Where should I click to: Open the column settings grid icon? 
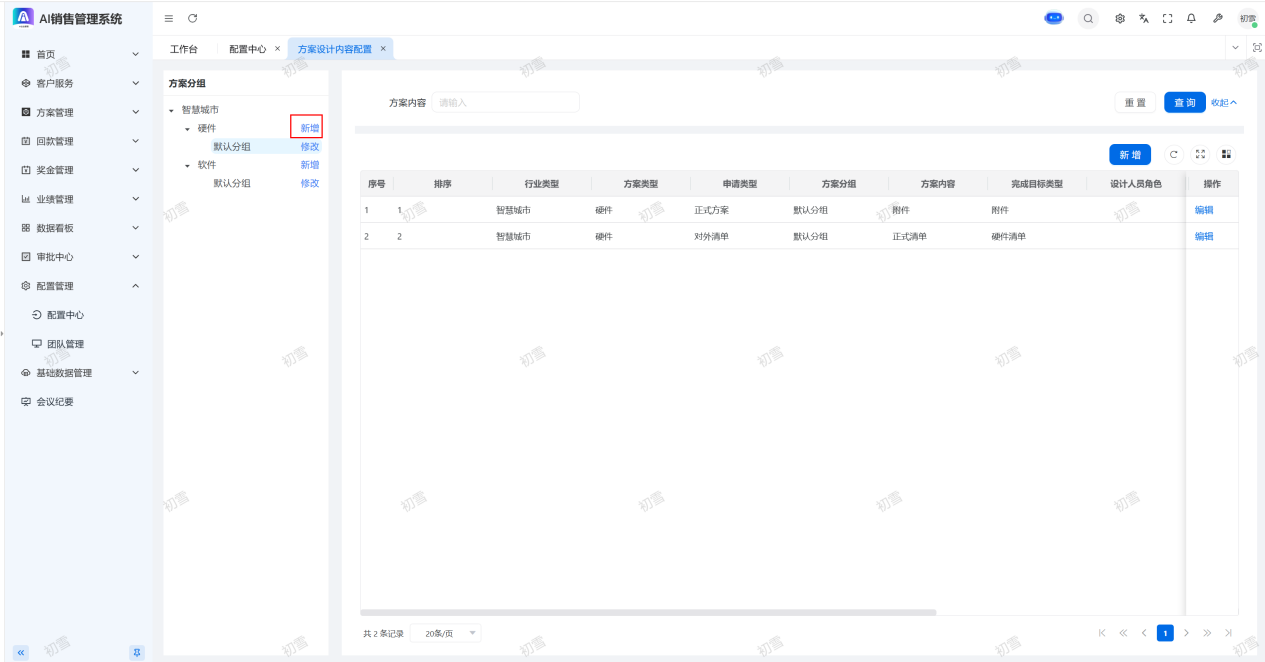tap(1226, 155)
